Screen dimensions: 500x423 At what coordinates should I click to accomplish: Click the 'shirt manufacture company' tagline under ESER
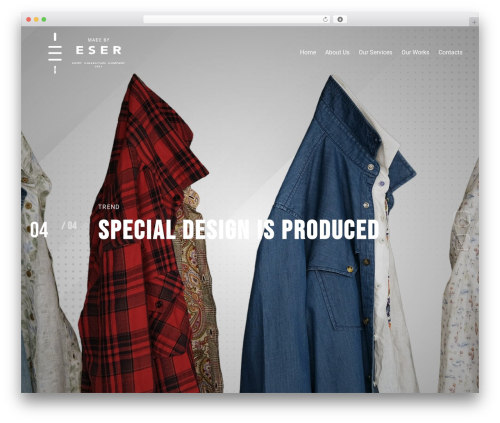coord(98,64)
